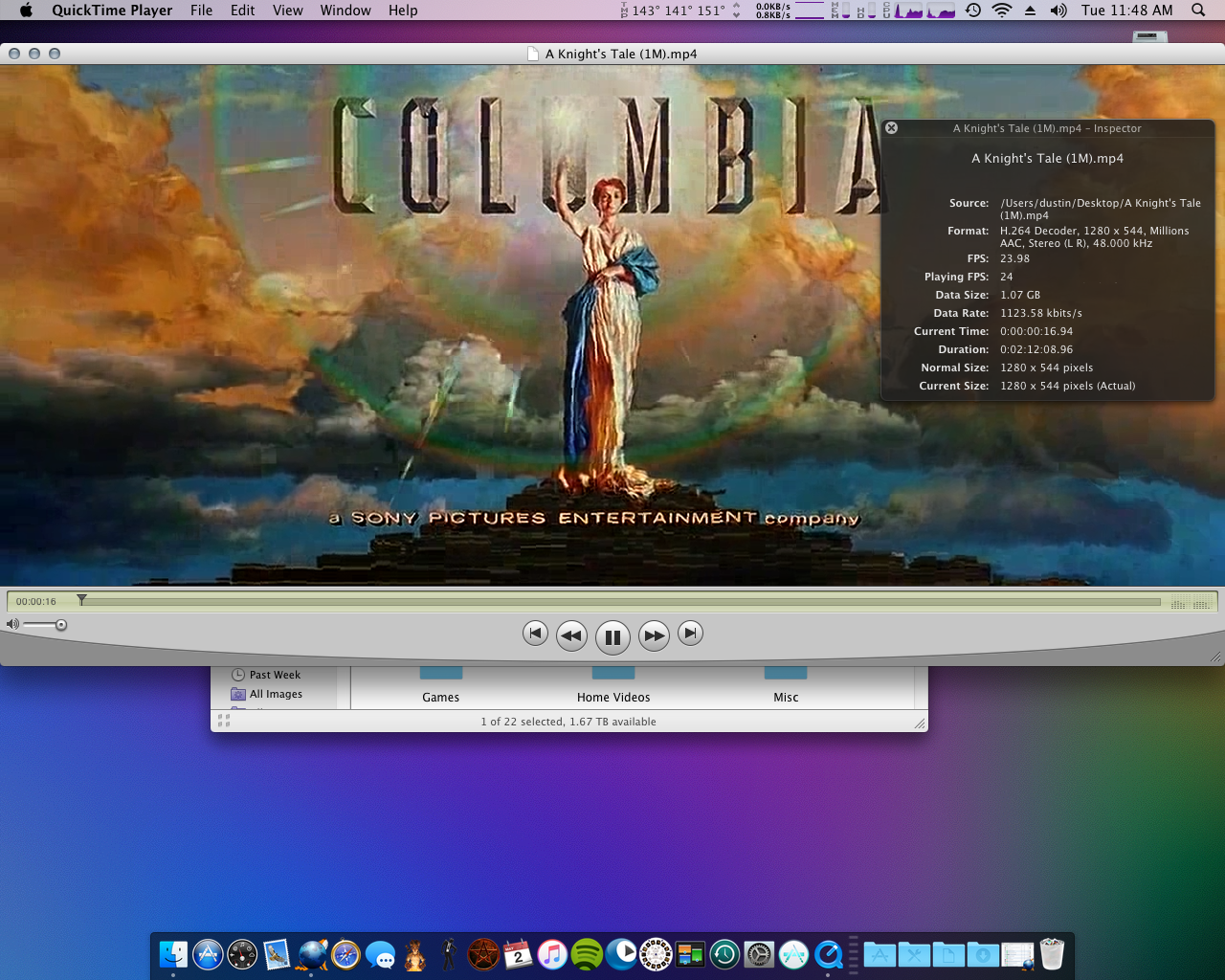1225x980 pixels.
Task: Open the Edit menu
Action: pos(243,11)
